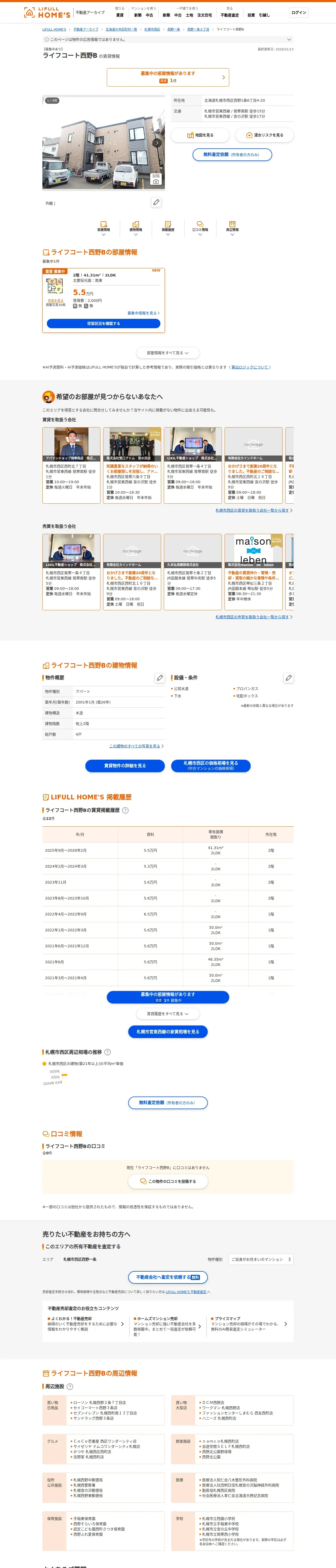
Task: Open the maison de leben company card
Action: coord(253,572)
